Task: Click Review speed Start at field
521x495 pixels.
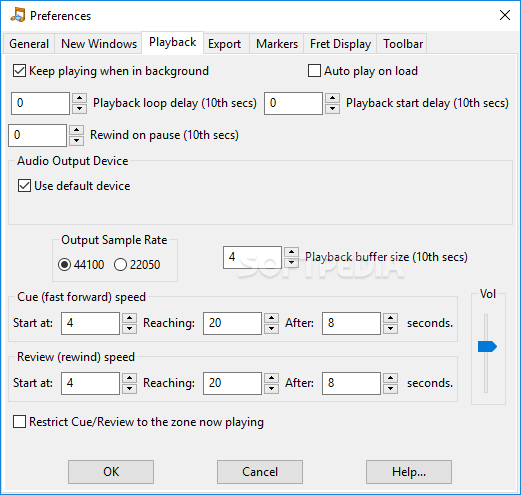Action: pos(90,383)
